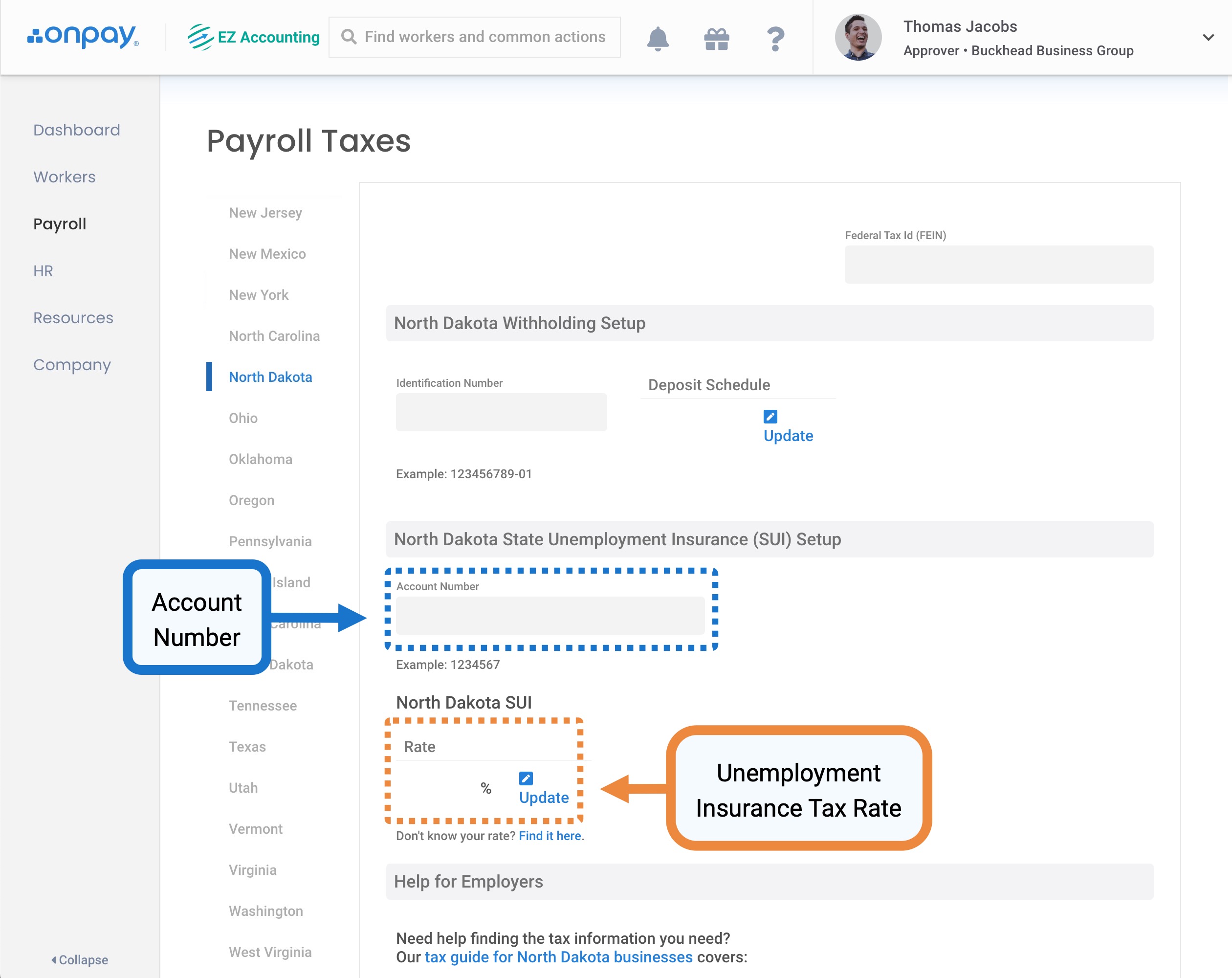Click the notifications bell icon

point(658,38)
